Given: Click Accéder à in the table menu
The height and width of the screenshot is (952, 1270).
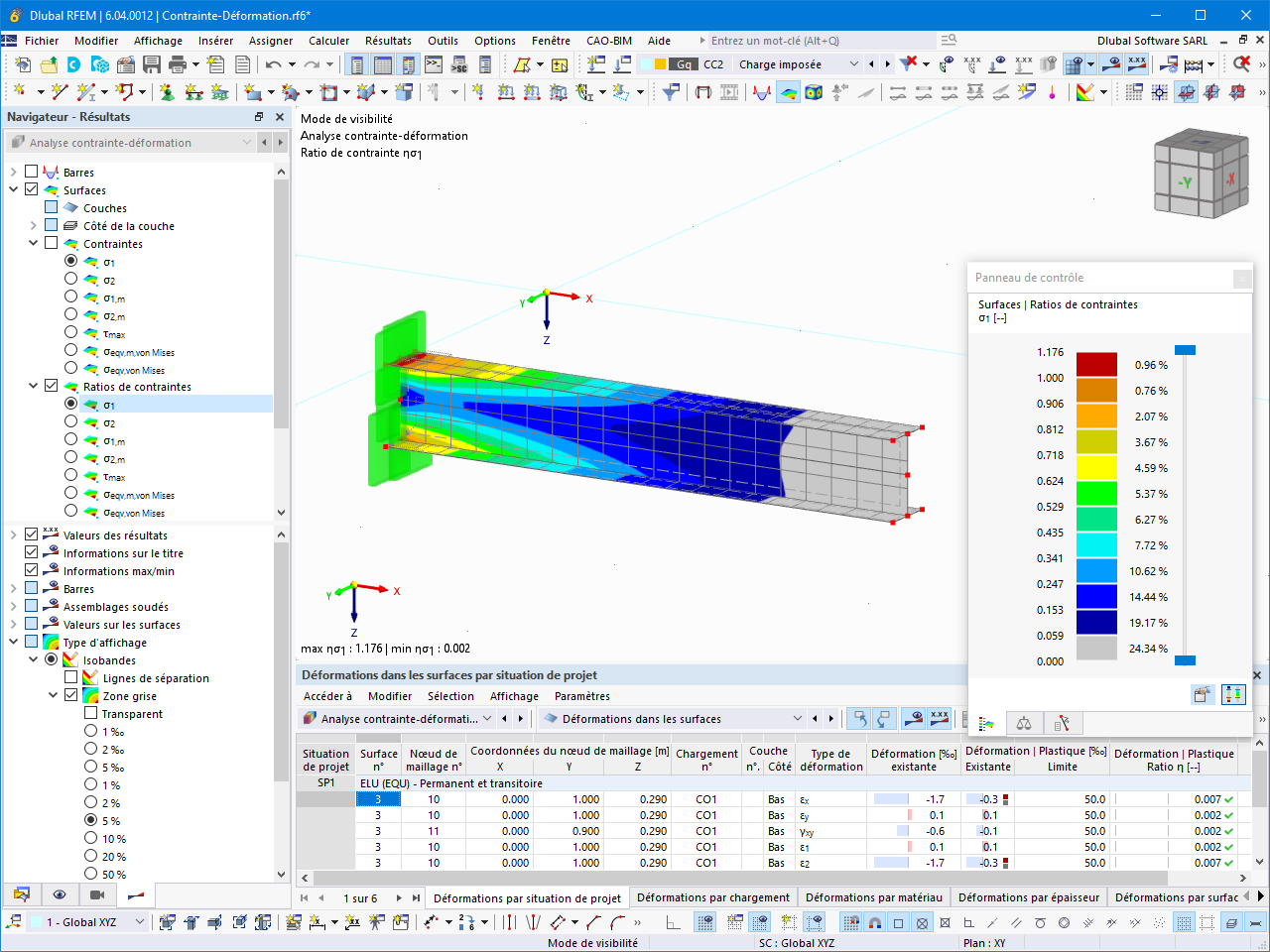Looking at the screenshot, I should click(x=327, y=696).
